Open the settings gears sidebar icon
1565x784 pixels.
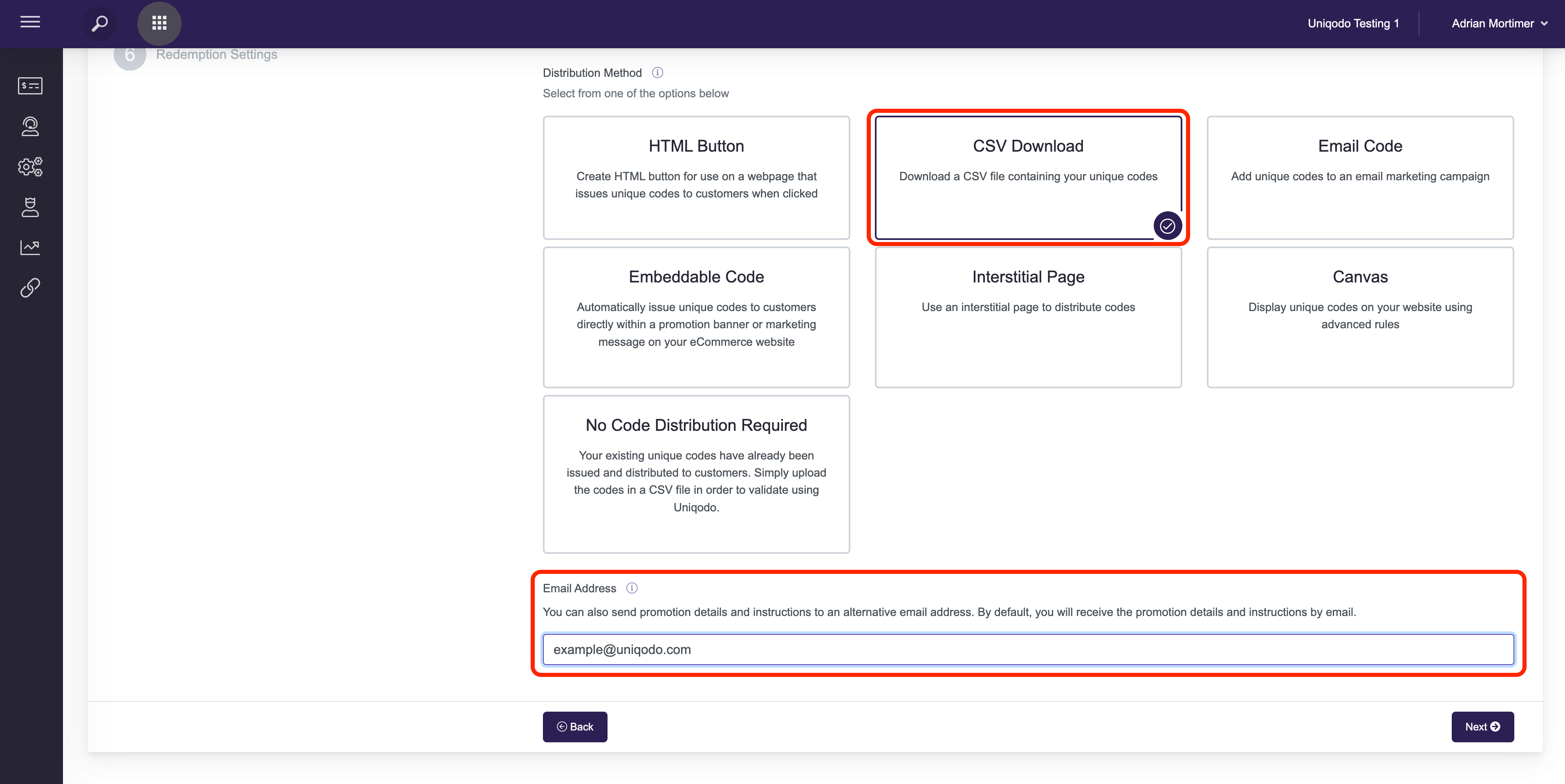click(x=30, y=166)
